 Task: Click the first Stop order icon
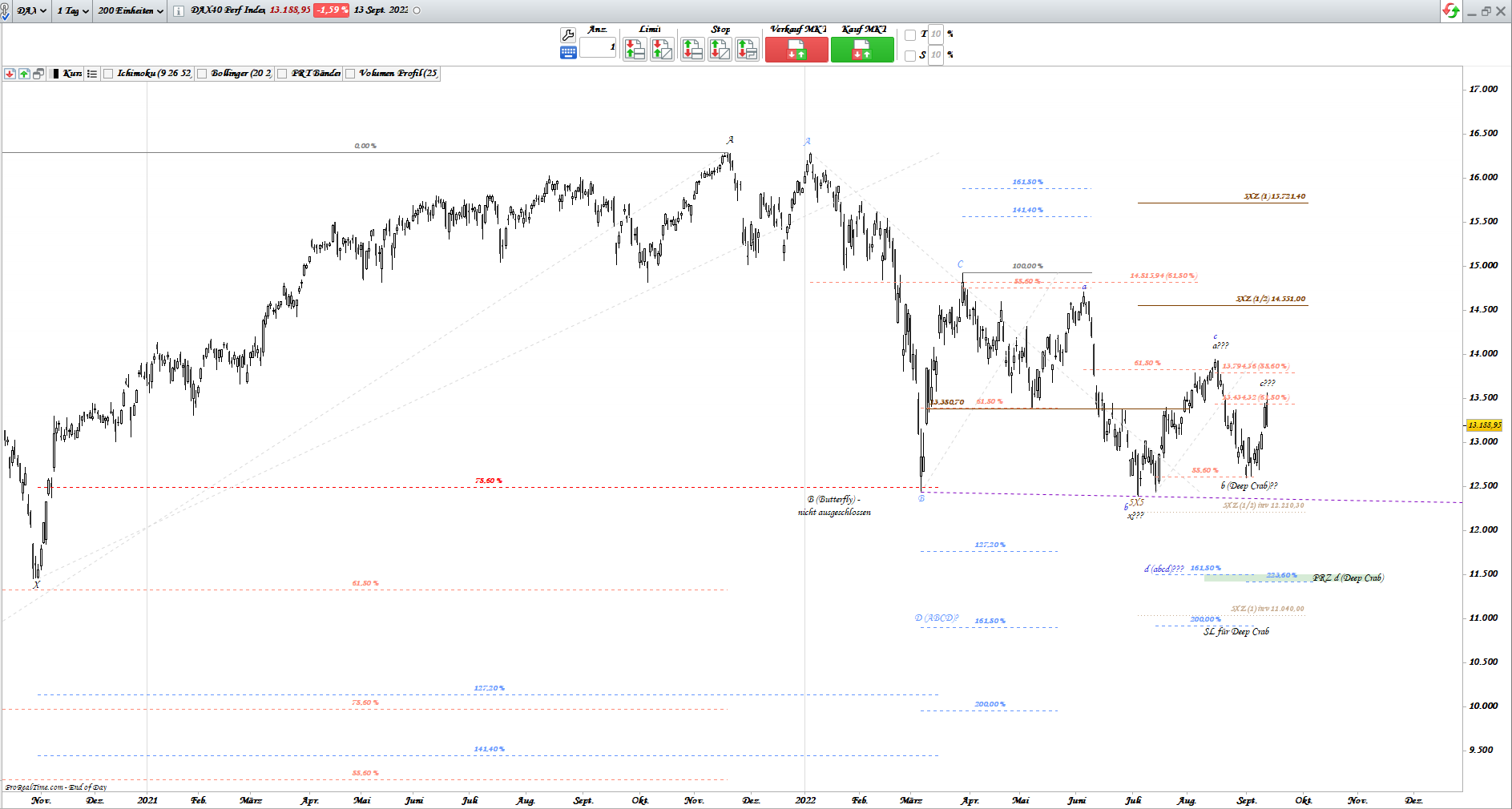[x=692, y=50]
